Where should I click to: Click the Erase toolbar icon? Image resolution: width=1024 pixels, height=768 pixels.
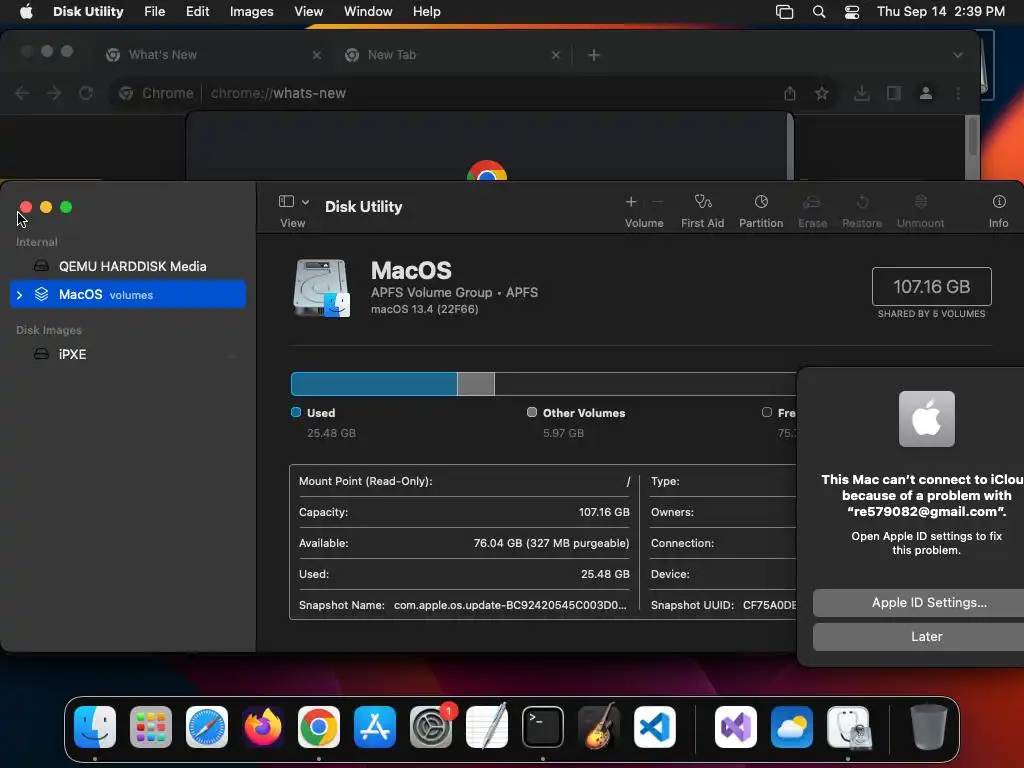pos(812,202)
